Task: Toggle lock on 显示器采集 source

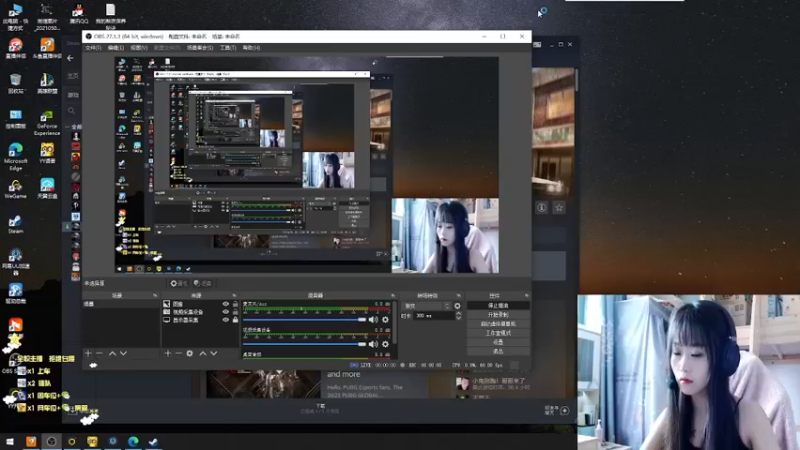Action: click(x=235, y=320)
